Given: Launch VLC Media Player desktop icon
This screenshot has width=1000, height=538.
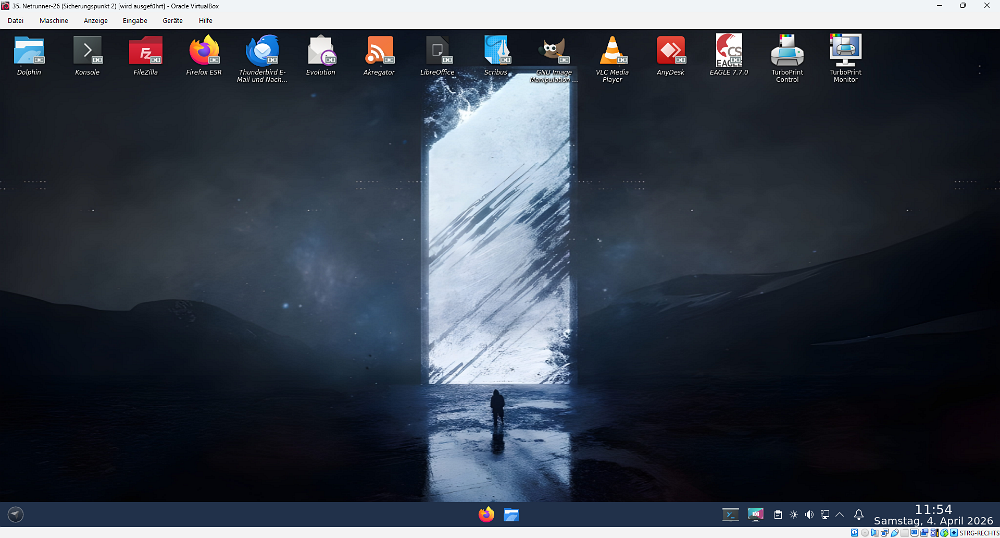Looking at the screenshot, I should (x=612, y=51).
